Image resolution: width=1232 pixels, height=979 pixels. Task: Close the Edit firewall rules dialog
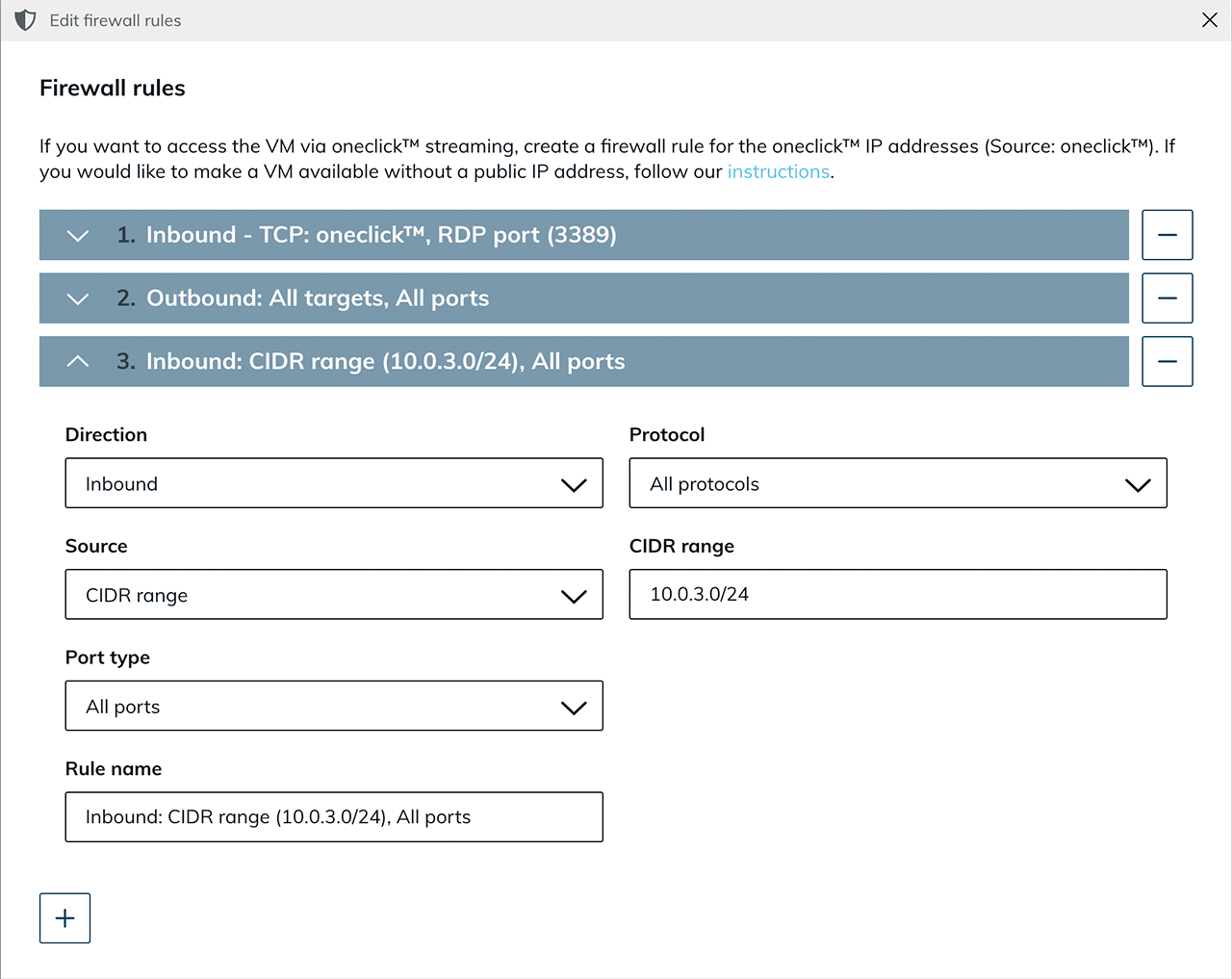coord(1209,20)
